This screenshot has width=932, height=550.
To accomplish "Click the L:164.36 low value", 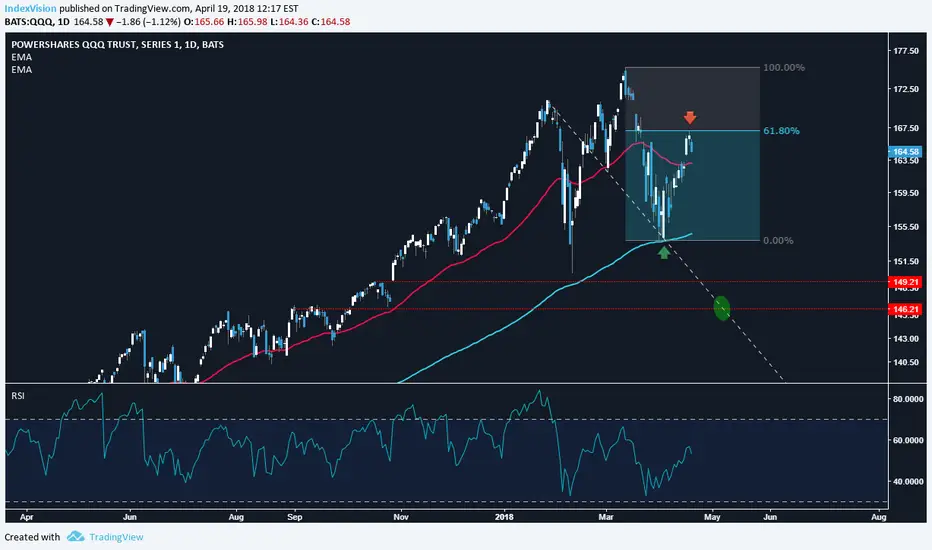I will pyautogui.click(x=289, y=22).
